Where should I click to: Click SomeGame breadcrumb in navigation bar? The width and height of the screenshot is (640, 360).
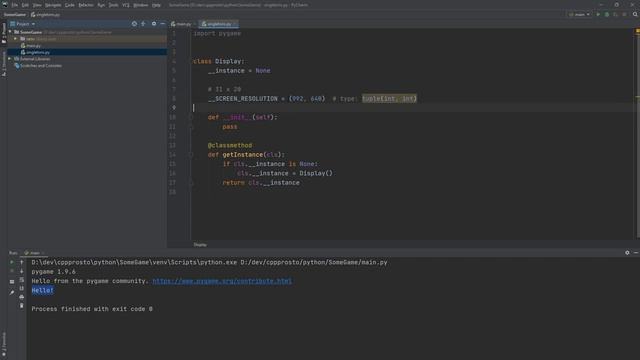pyautogui.click(x=15, y=15)
